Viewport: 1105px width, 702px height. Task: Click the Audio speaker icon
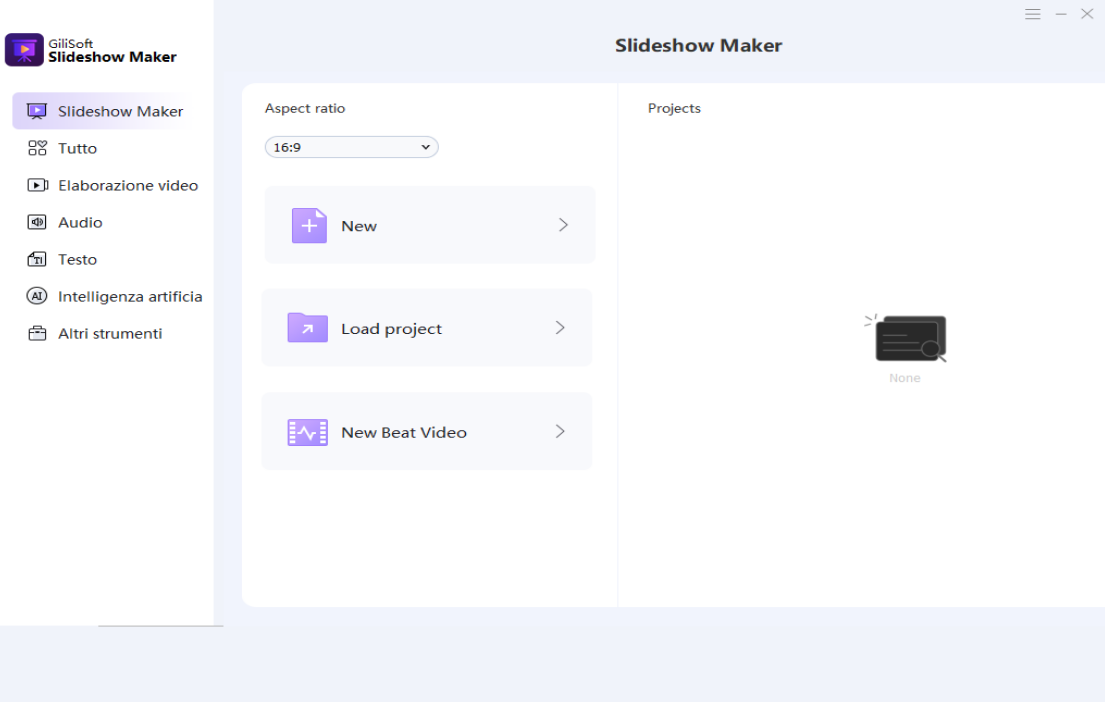point(37,223)
